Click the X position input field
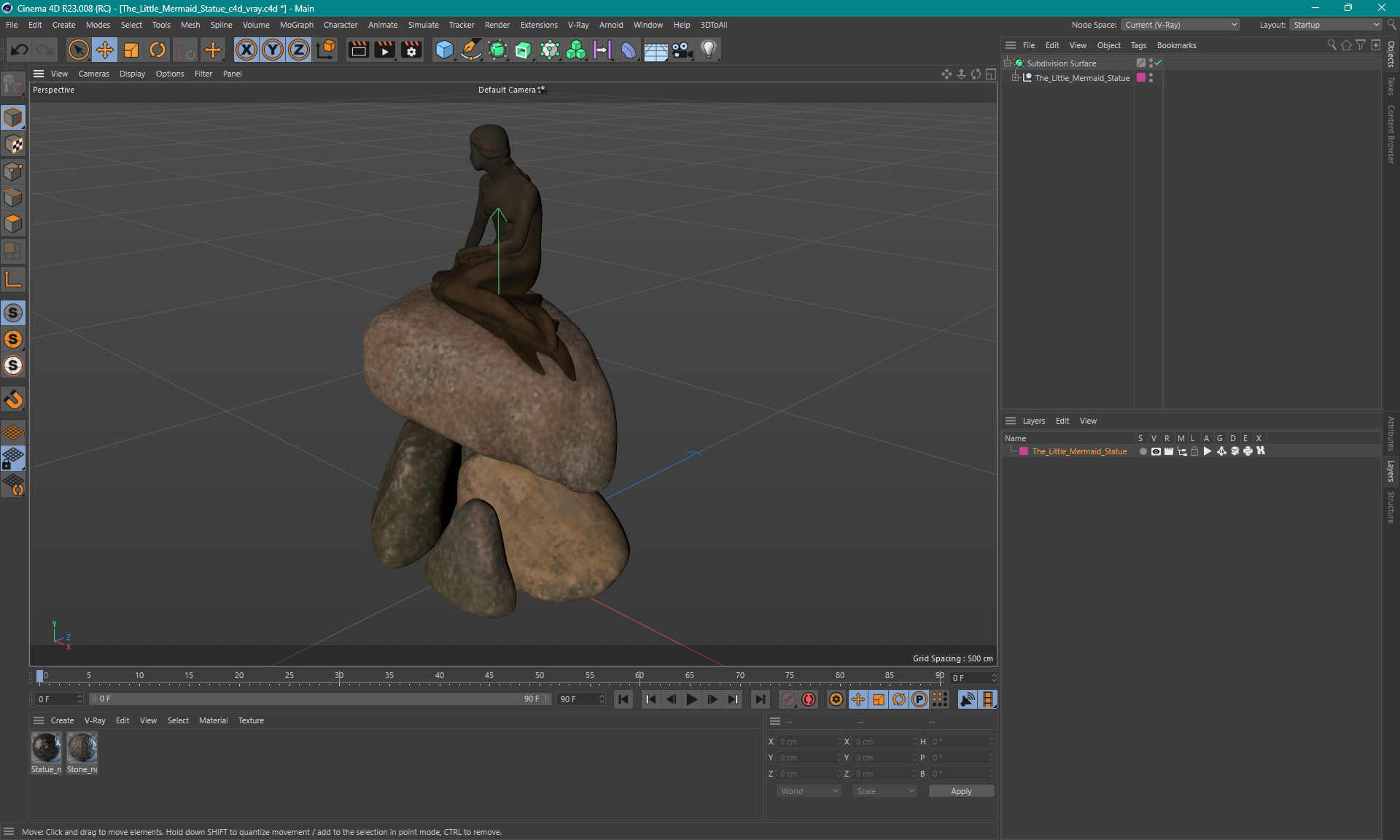Image resolution: width=1400 pixels, height=840 pixels. (809, 742)
